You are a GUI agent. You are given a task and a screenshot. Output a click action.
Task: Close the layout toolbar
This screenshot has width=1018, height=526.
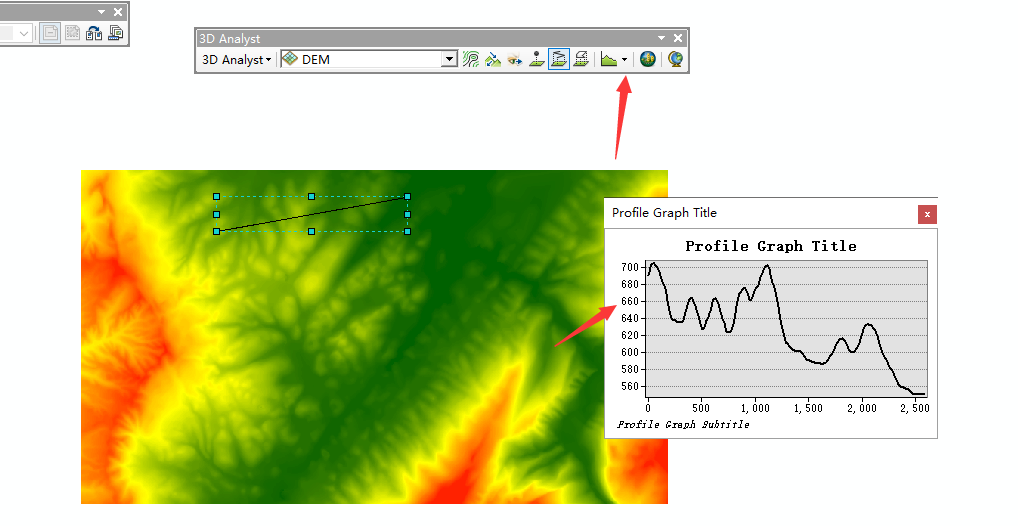(x=118, y=12)
